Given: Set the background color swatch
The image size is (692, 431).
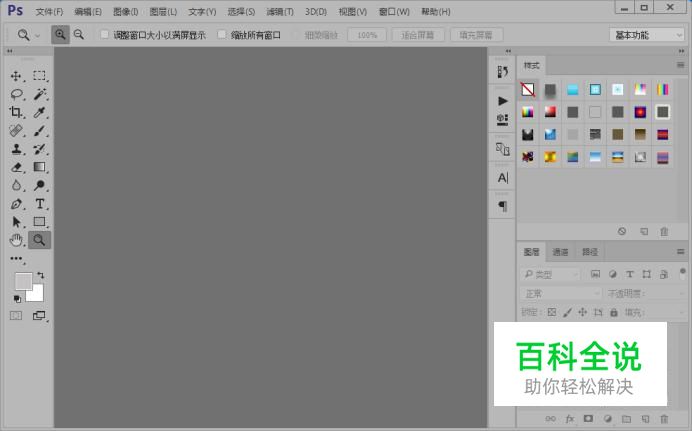Looking at the screenshot, I should point(38,296).
